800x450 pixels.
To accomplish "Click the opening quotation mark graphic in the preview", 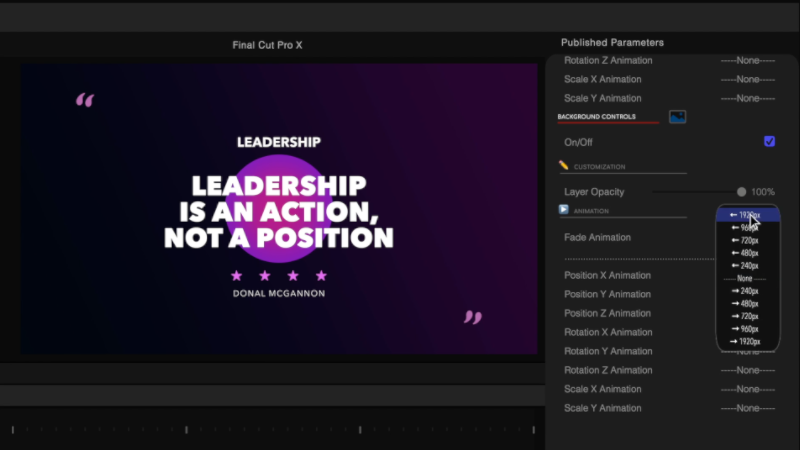I will (x=85, y=100).
